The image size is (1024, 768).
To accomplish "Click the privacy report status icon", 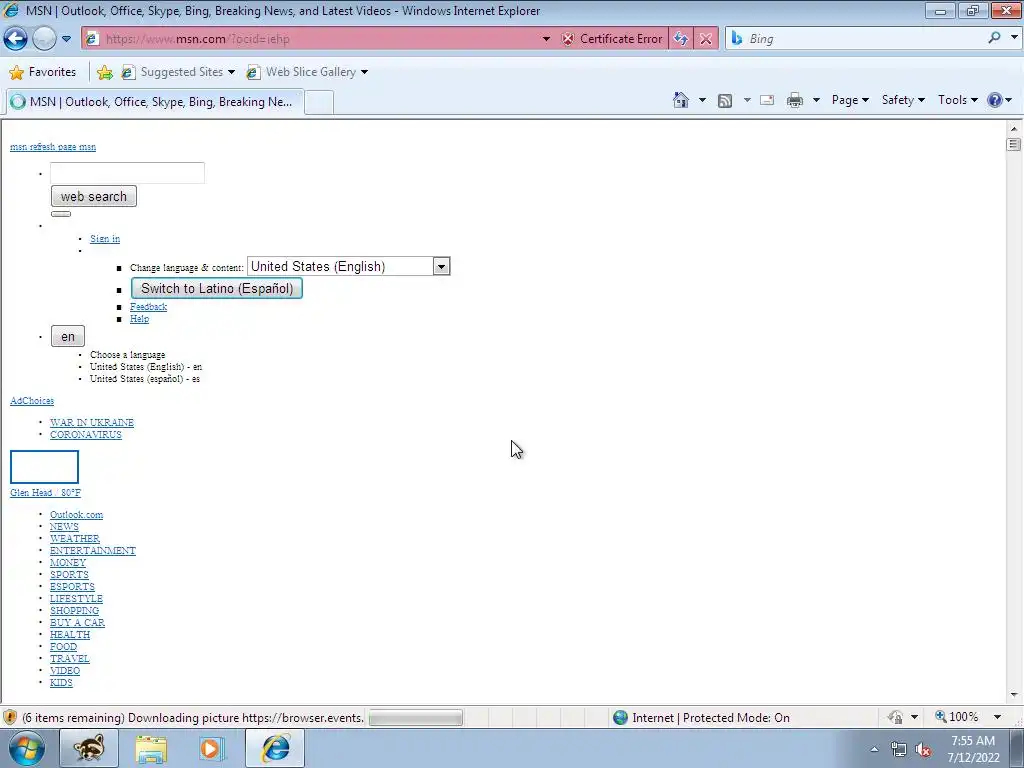I will [895, 717].
